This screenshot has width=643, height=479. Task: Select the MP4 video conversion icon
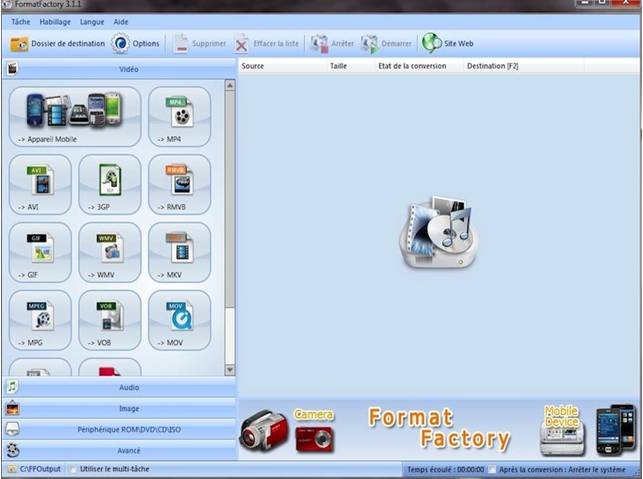[179, 115]
